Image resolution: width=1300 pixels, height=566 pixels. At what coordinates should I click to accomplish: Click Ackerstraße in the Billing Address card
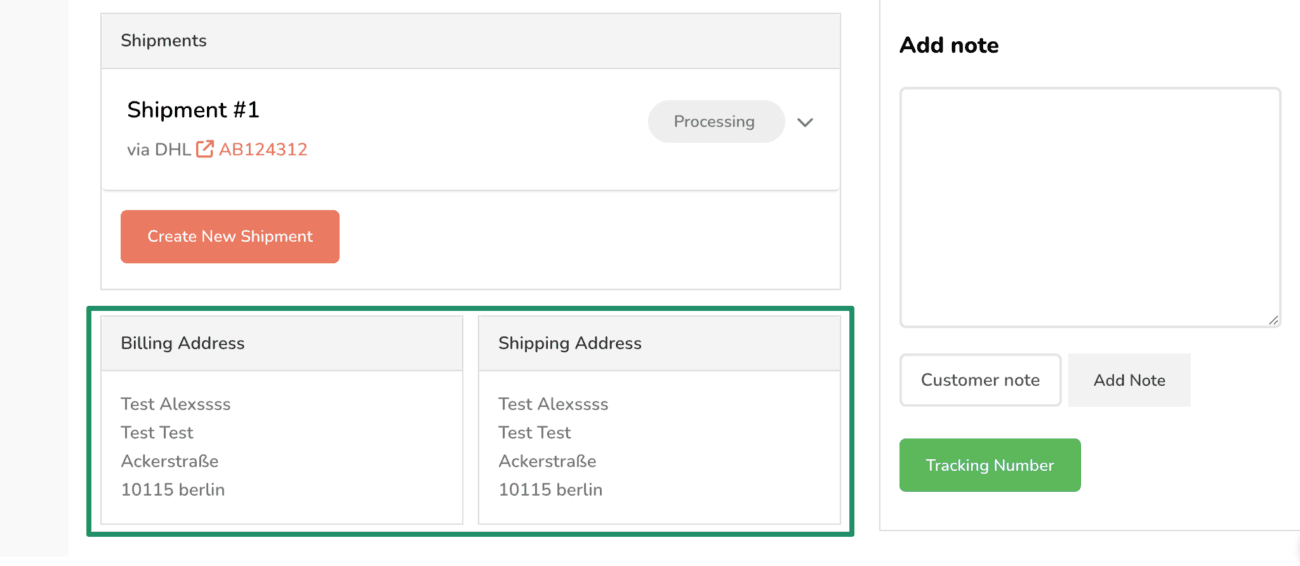click(170, 461)
